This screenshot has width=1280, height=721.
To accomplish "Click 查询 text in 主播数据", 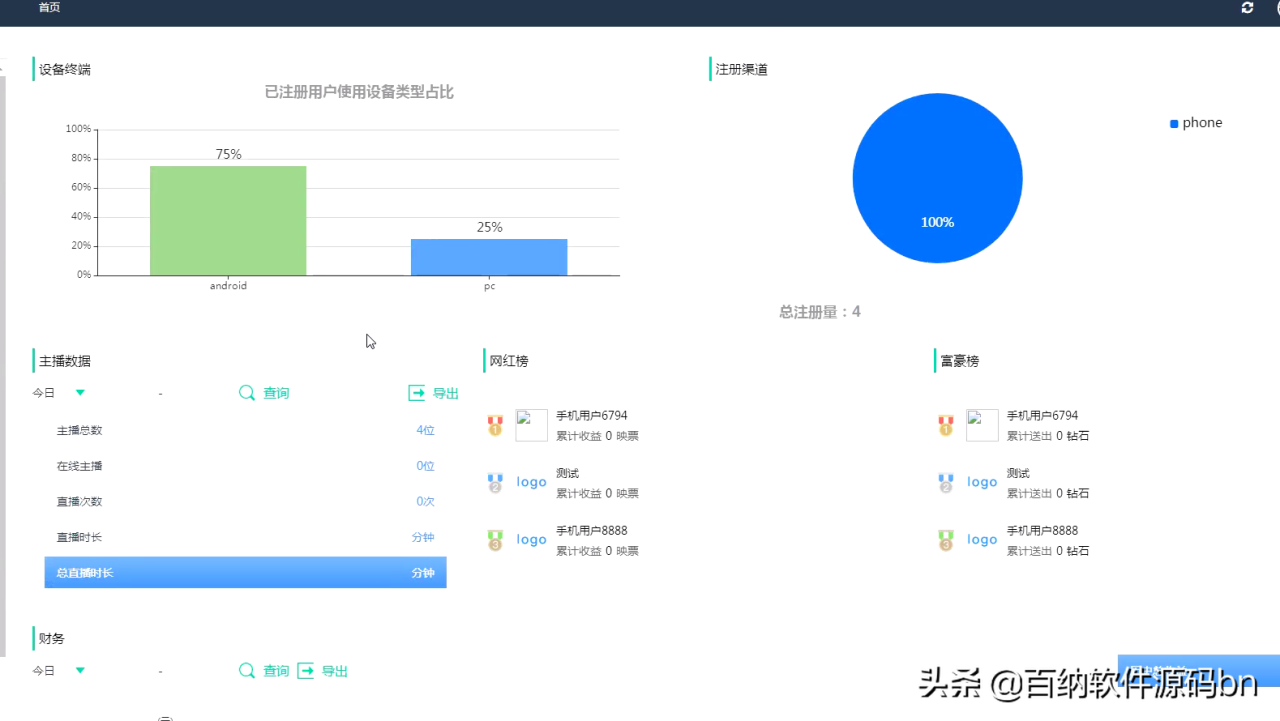I will pos(276,393).
